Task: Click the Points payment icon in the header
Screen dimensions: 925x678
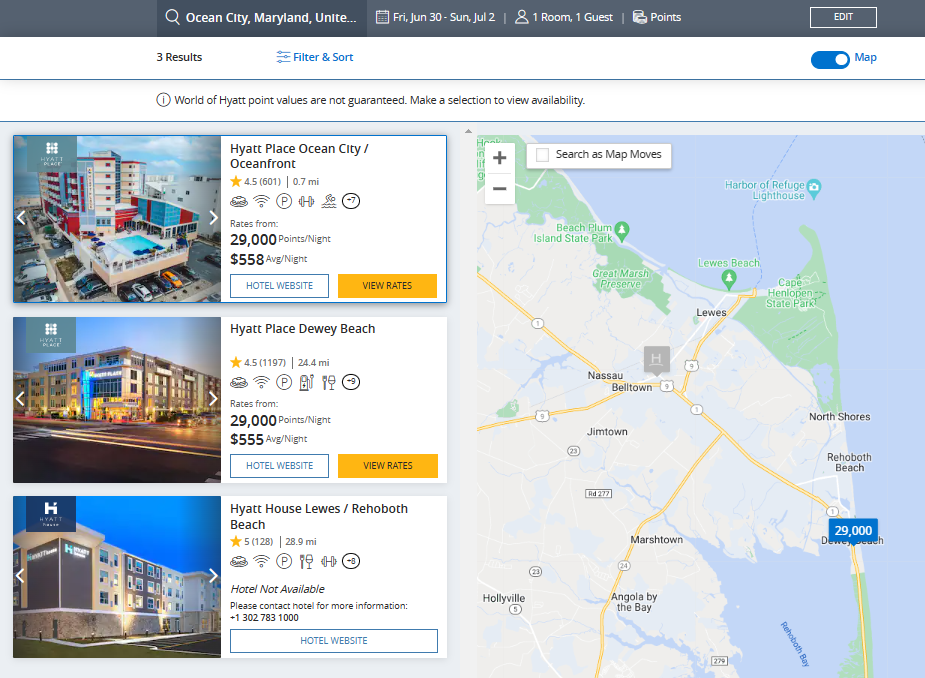Action: [x=640, y=17]
